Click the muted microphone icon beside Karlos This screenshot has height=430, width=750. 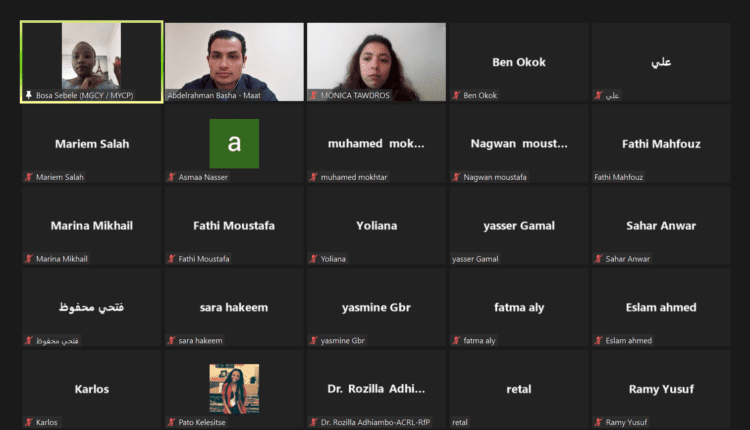click(x=29, y=422)
